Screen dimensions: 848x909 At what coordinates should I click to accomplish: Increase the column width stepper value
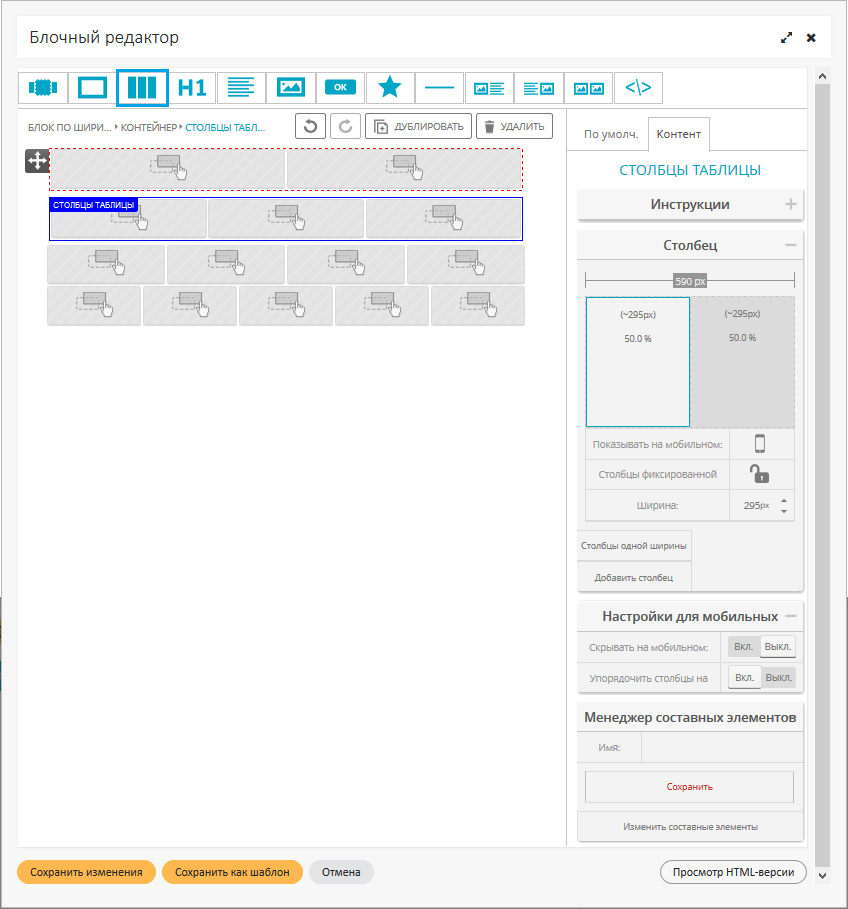[784, 500]
